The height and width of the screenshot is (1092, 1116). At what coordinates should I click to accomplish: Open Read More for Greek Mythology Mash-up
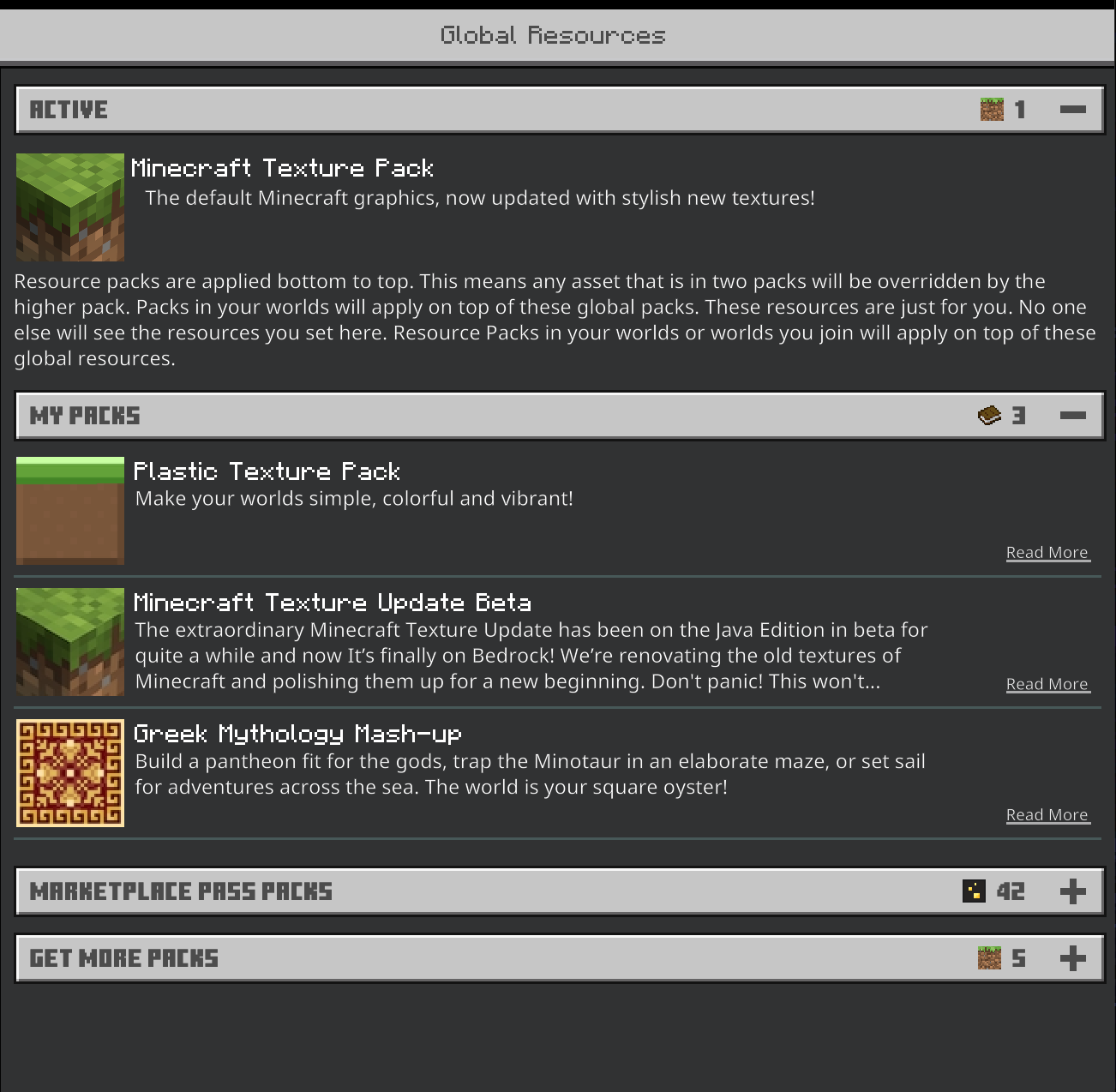pyautogui.click(x=1047, y=815)
